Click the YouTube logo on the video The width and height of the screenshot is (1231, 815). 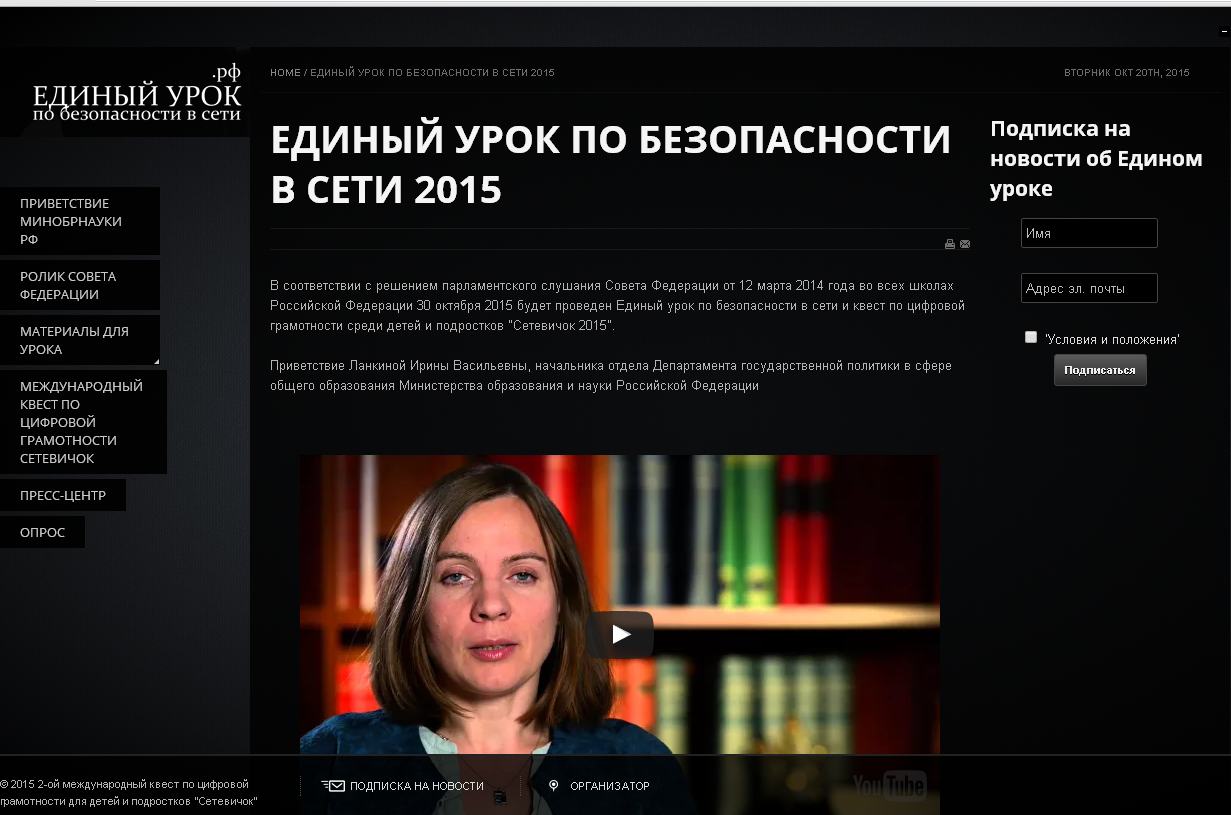889,785
